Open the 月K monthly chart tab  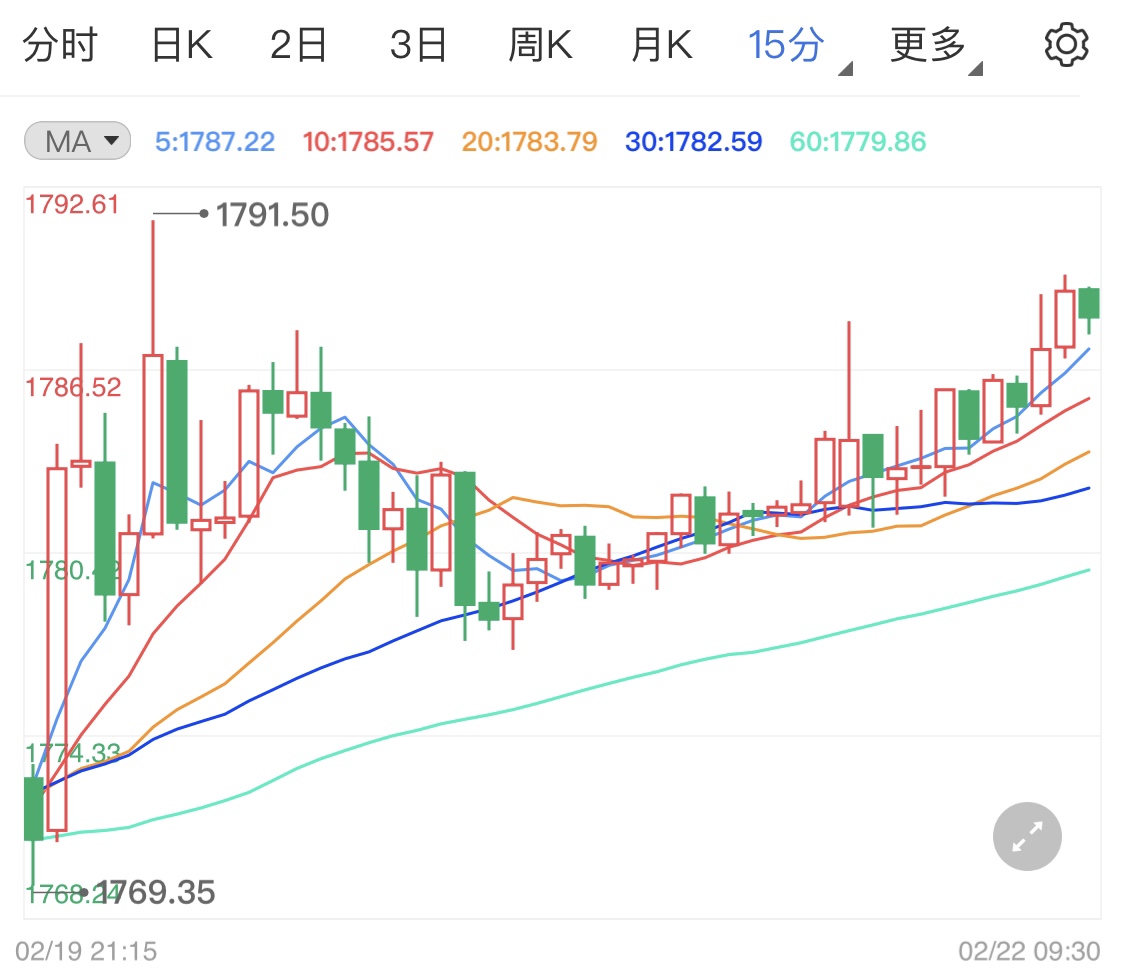coord(662,45)
